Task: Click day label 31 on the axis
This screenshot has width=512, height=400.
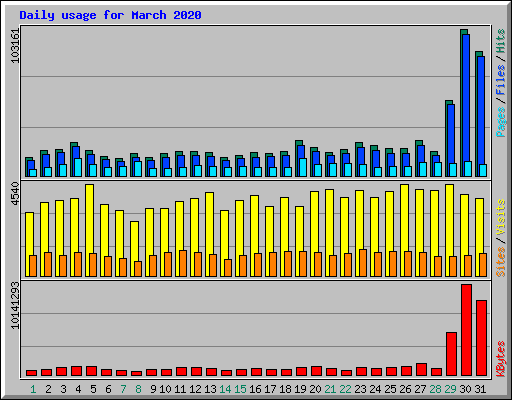Action: [480, 389]
